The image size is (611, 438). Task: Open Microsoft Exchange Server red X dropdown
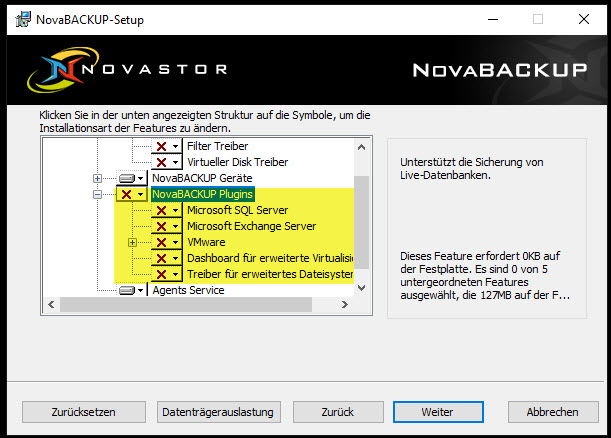167,226
